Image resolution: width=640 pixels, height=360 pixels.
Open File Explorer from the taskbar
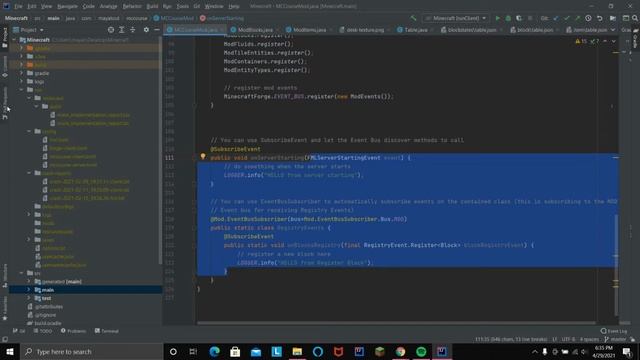297,351
